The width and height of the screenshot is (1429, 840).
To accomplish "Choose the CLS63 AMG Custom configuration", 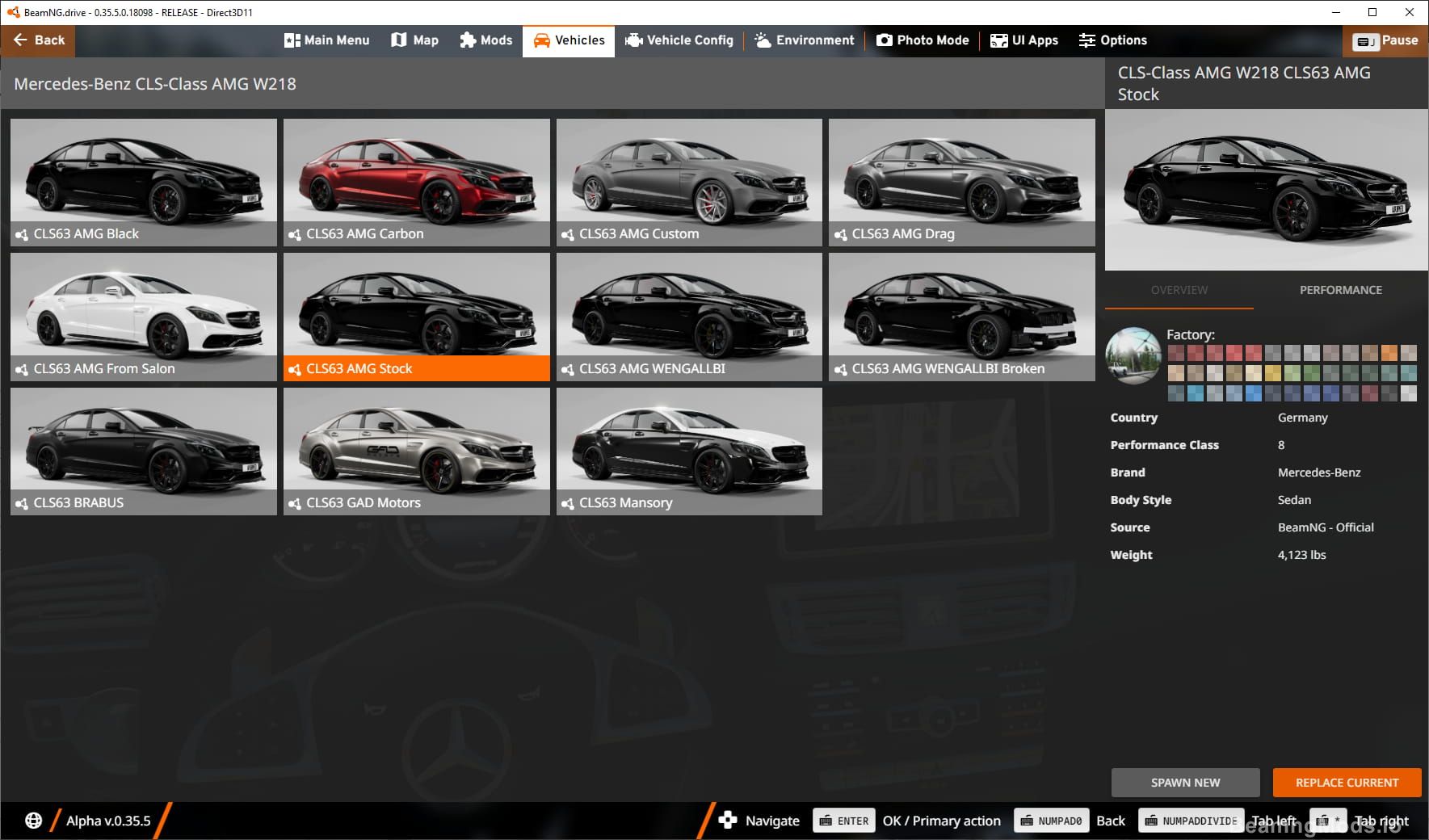I will pyautogui.click(x=689, y=183).
